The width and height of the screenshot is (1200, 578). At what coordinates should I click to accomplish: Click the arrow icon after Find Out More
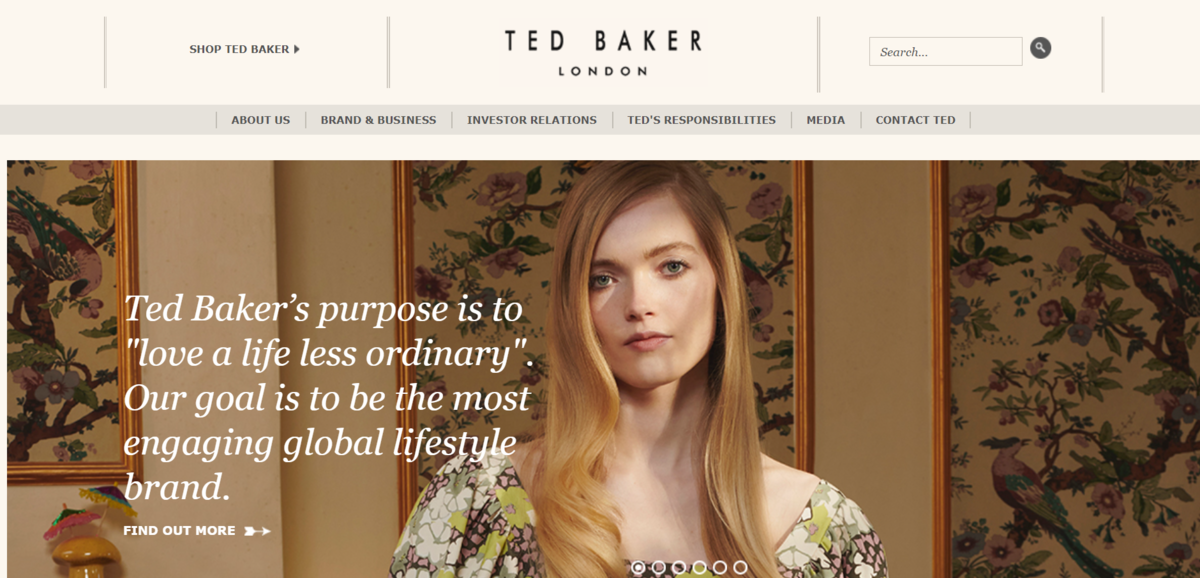(257, 531)
